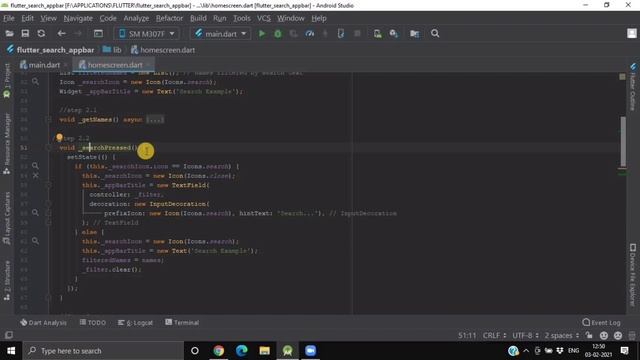The height and width of the screenshot is (360, 640).
Task: Toggle the Structure side panel
Action: point(7,281)
